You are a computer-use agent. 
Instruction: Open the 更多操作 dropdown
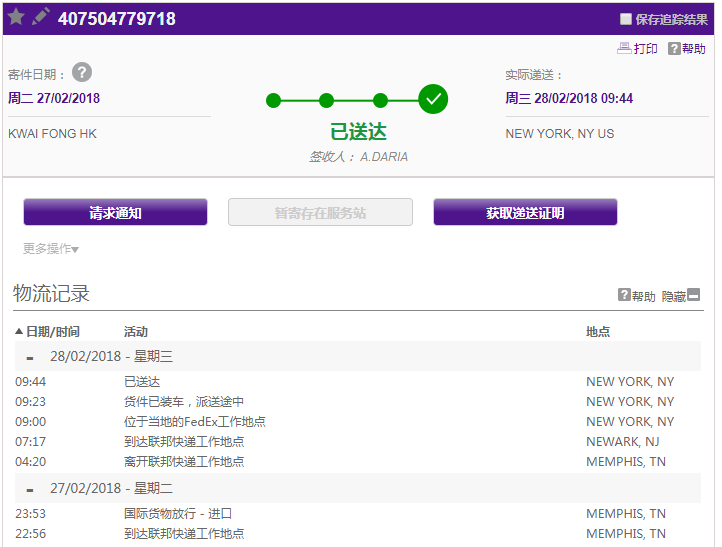(x=51, y=249)
